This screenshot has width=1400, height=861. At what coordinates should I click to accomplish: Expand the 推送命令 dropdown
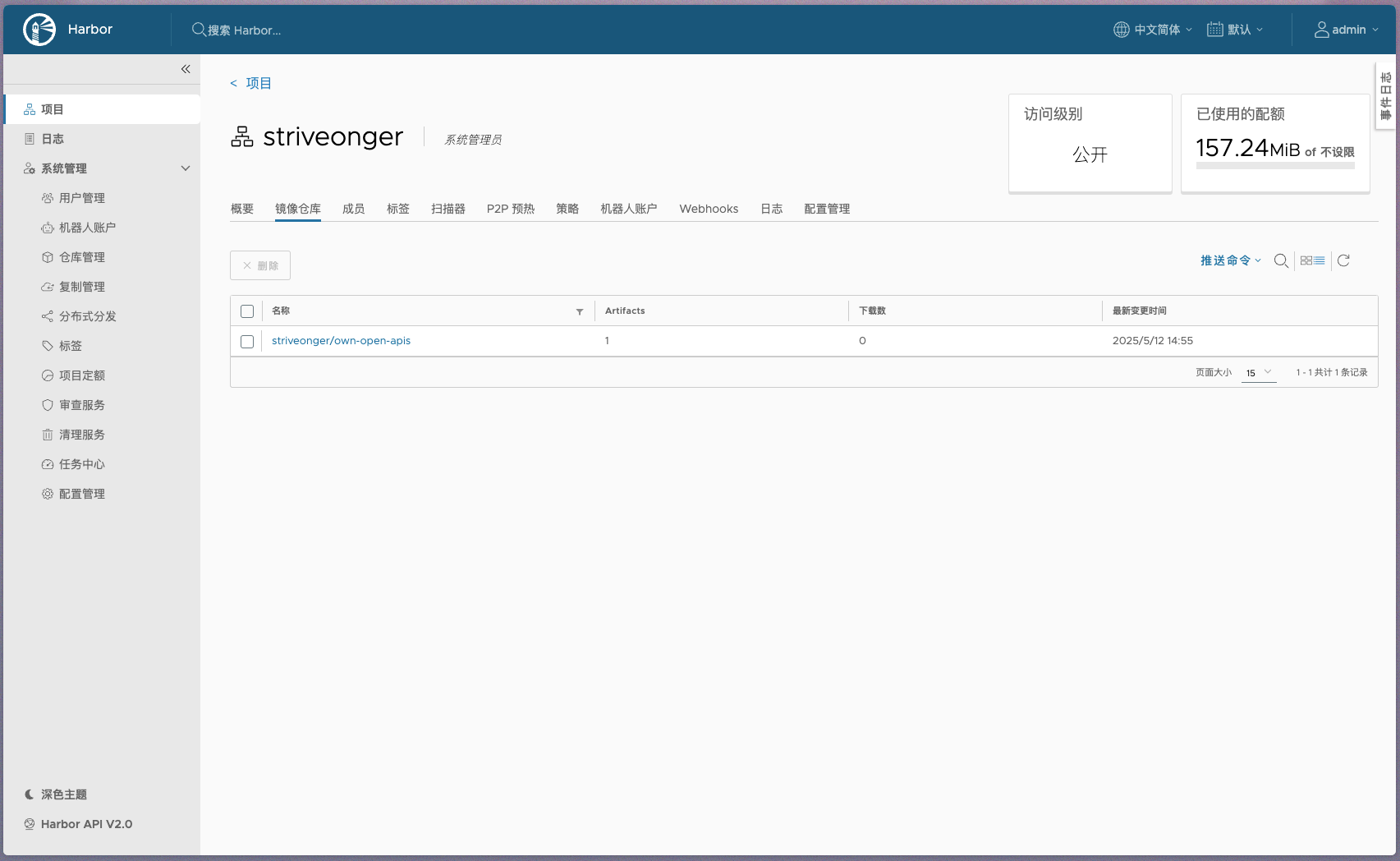[1230, 260]
